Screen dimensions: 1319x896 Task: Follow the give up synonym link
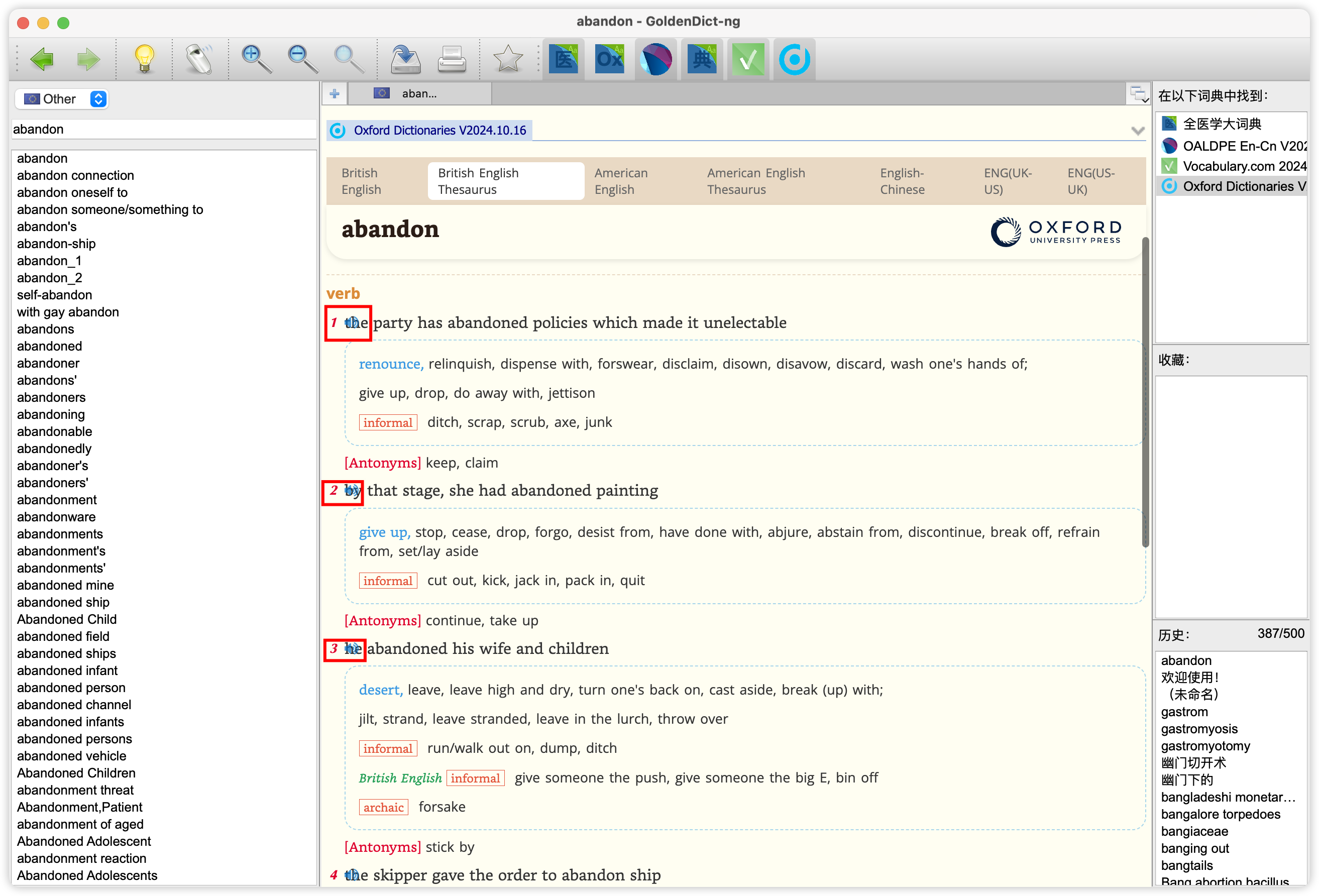coord(384,532)
